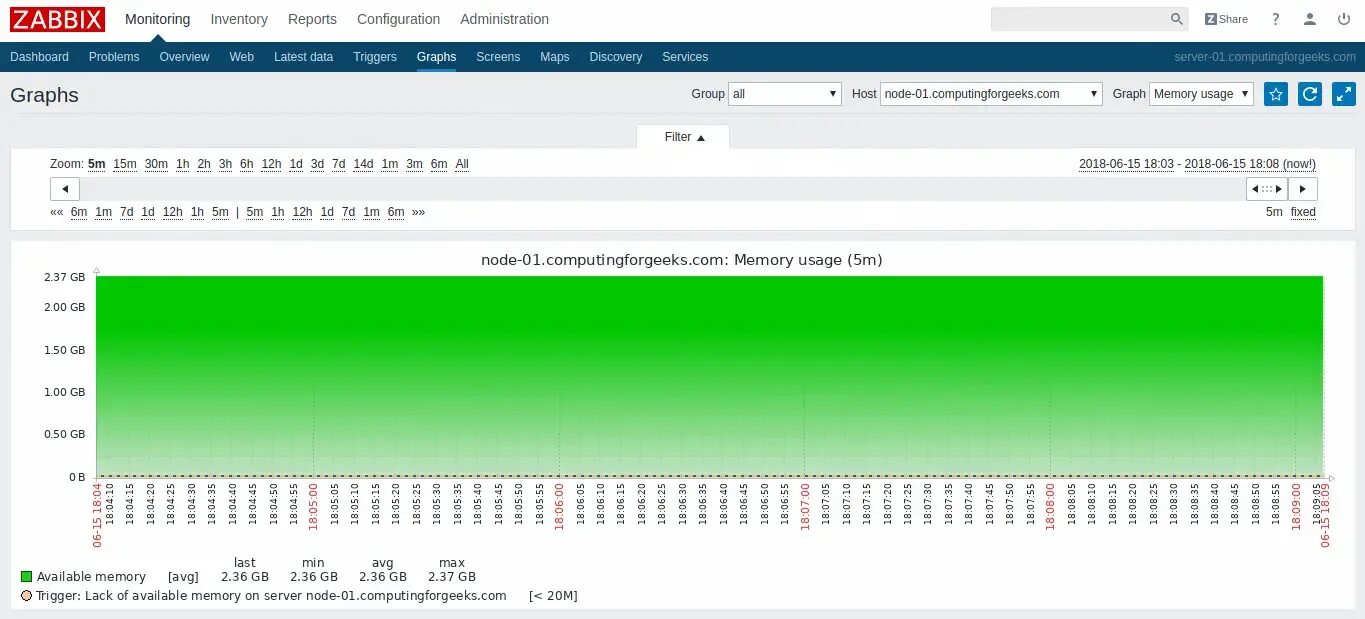The width and height of the screenshot is (1365, 619).
Task: Click the scroll left arrow button
Action: pyautogui.click(x=65, y=189)
